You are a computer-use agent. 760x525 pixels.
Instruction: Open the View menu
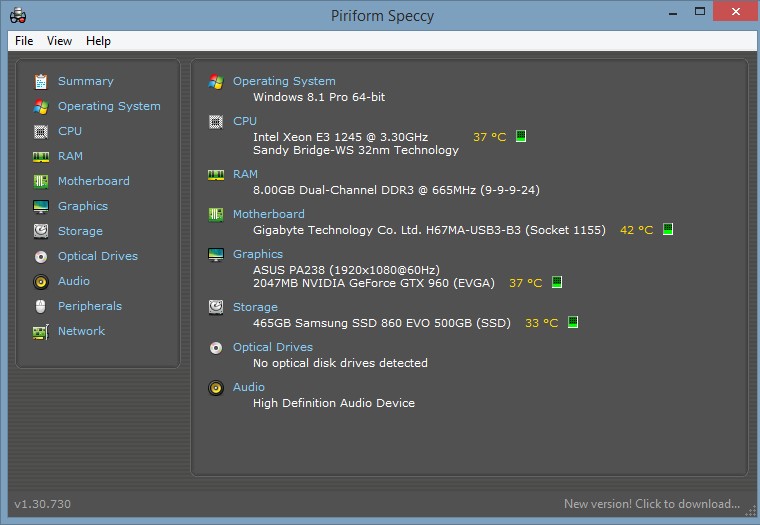point(59,41)
